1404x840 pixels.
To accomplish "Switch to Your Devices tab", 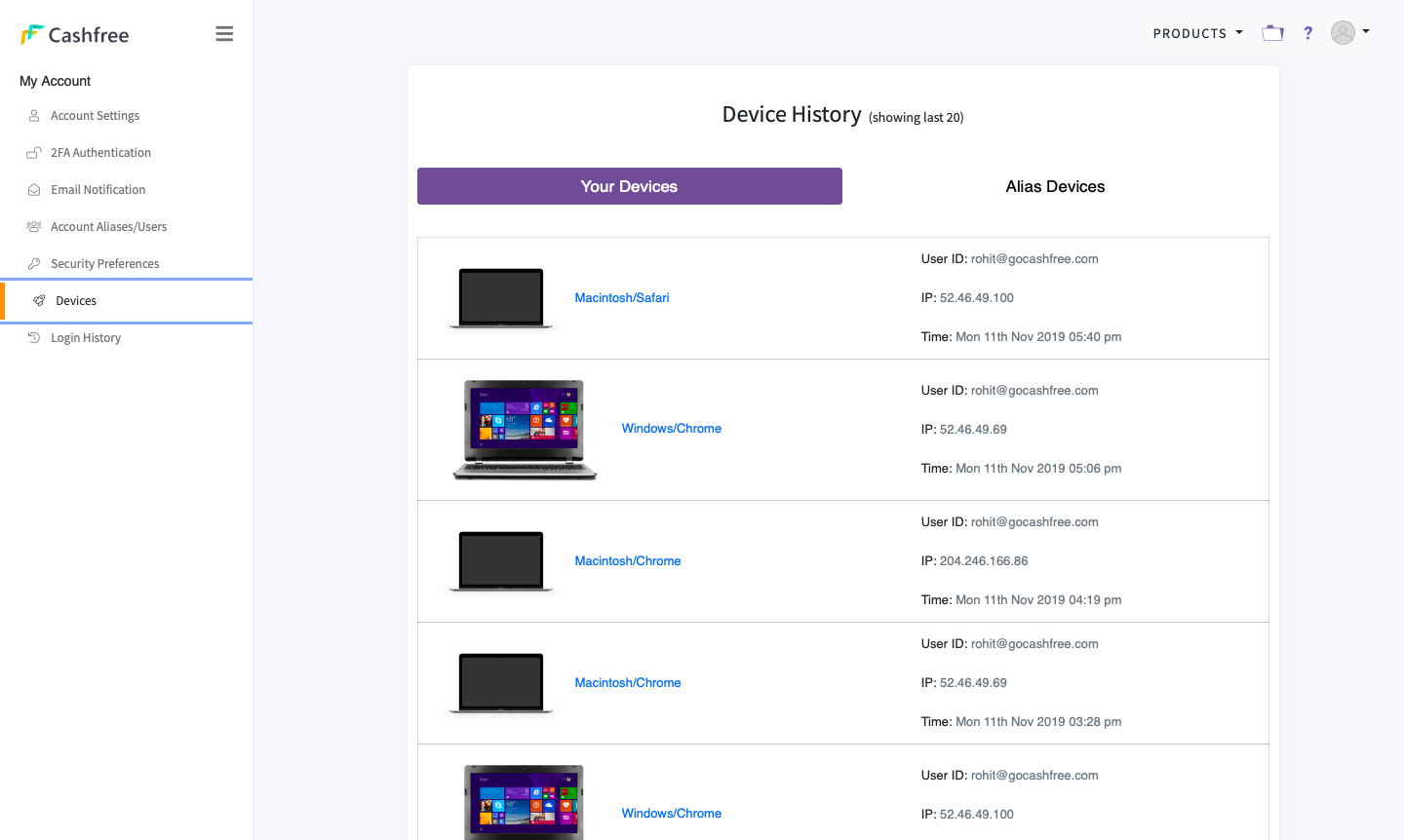I will click(630, 186).
